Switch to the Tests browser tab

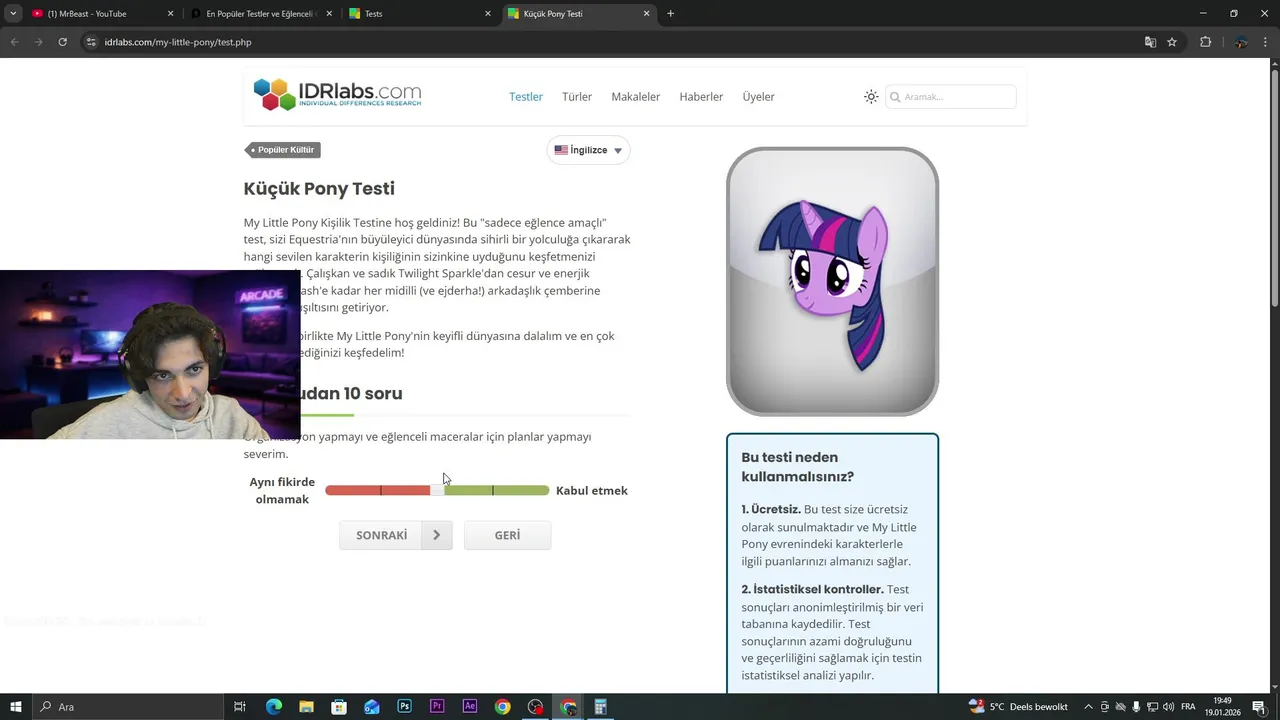(420, 14)
